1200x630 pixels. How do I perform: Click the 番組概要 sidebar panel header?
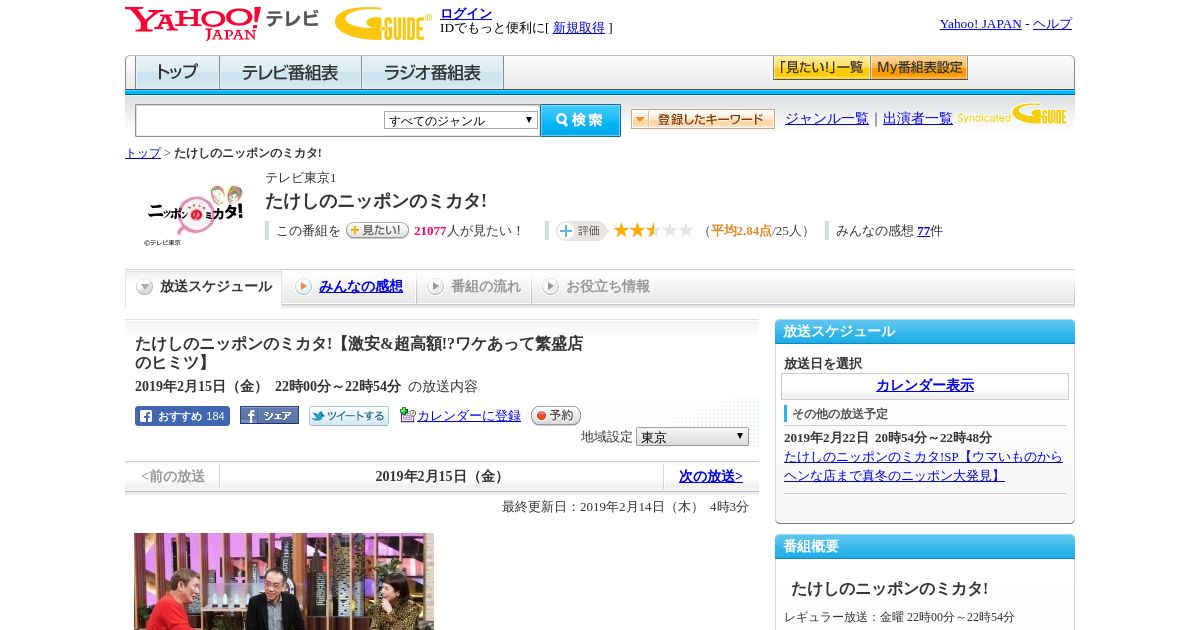925,547
